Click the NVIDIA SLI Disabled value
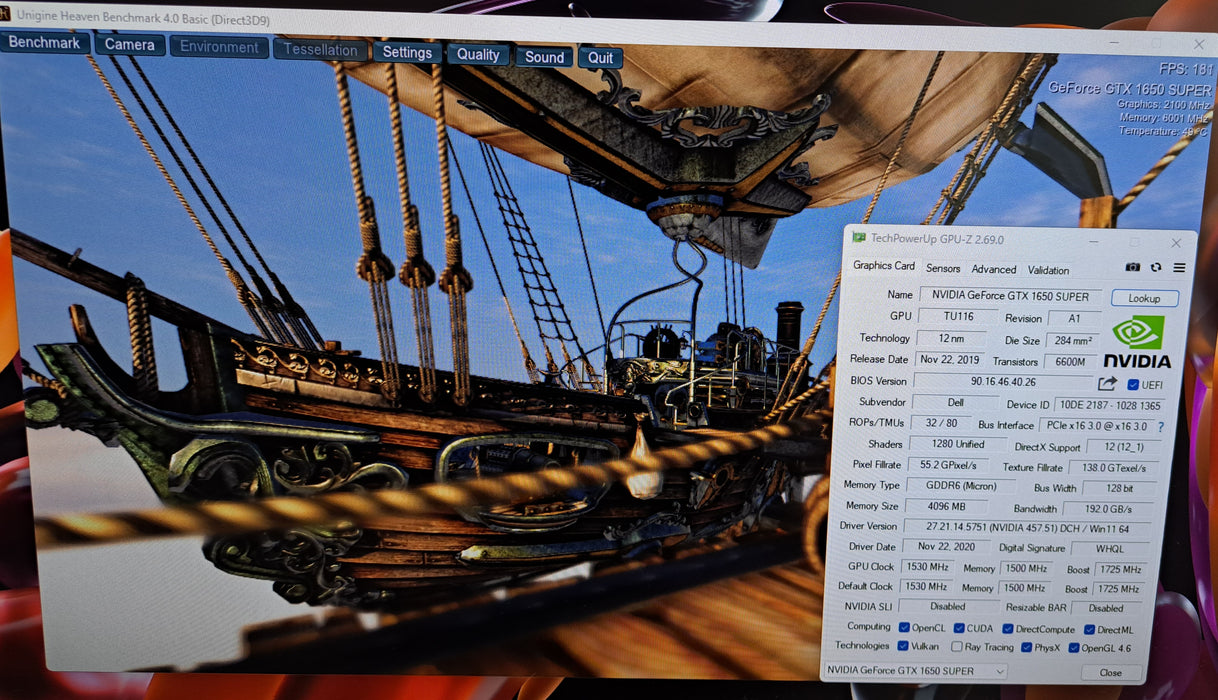This screenshot has height=700, width=1218. 947,606
